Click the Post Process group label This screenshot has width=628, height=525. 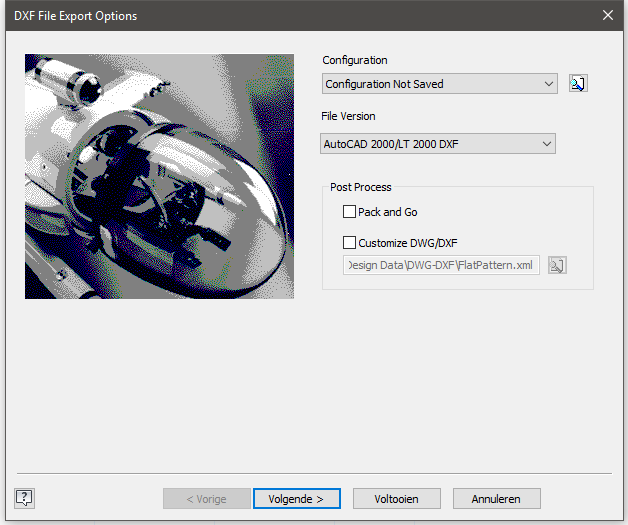click(x=360, y=187)
